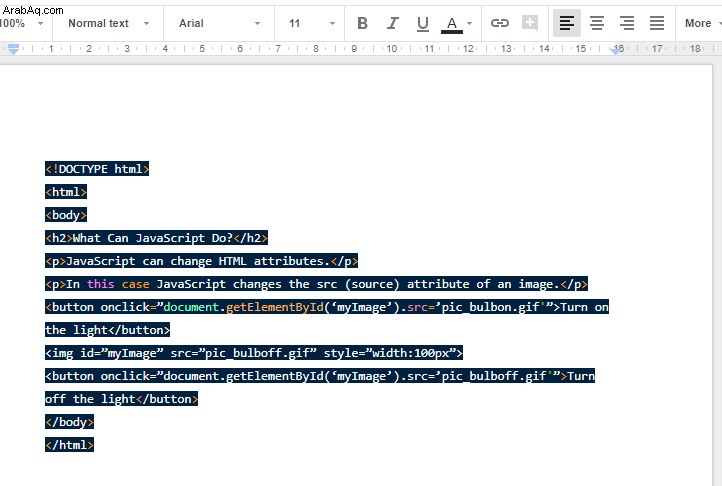Screen dimensions: 722x486
Task: Click the add comment icon
Action: pyautogui.click(x=530, y=23)
